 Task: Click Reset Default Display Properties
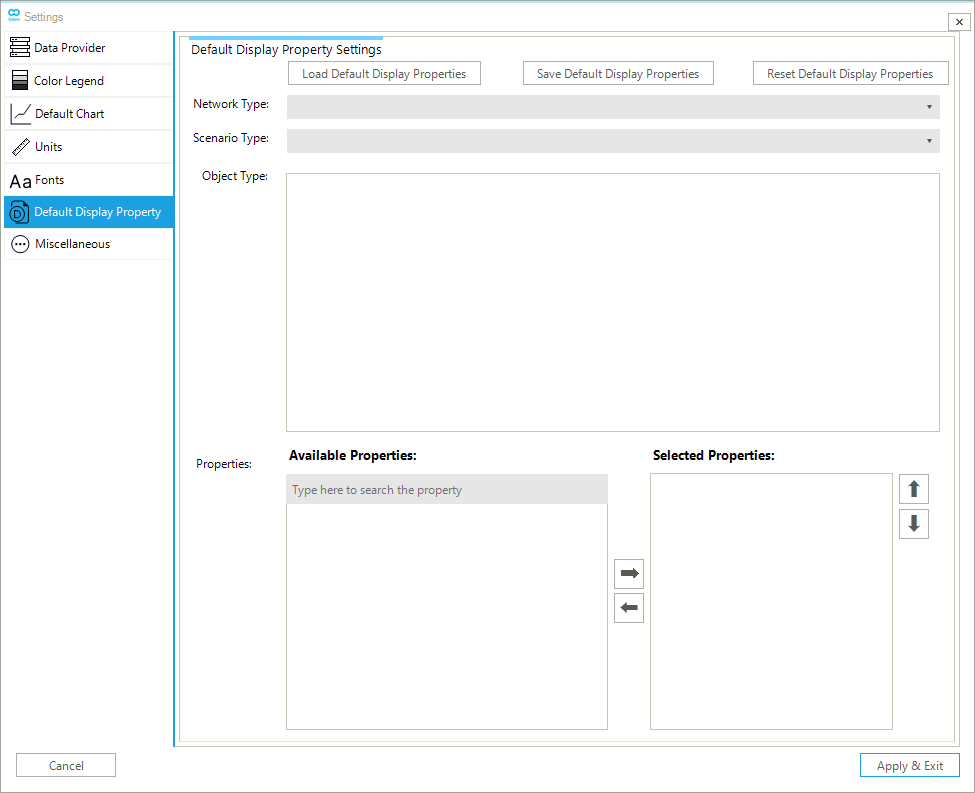[850, 73]
